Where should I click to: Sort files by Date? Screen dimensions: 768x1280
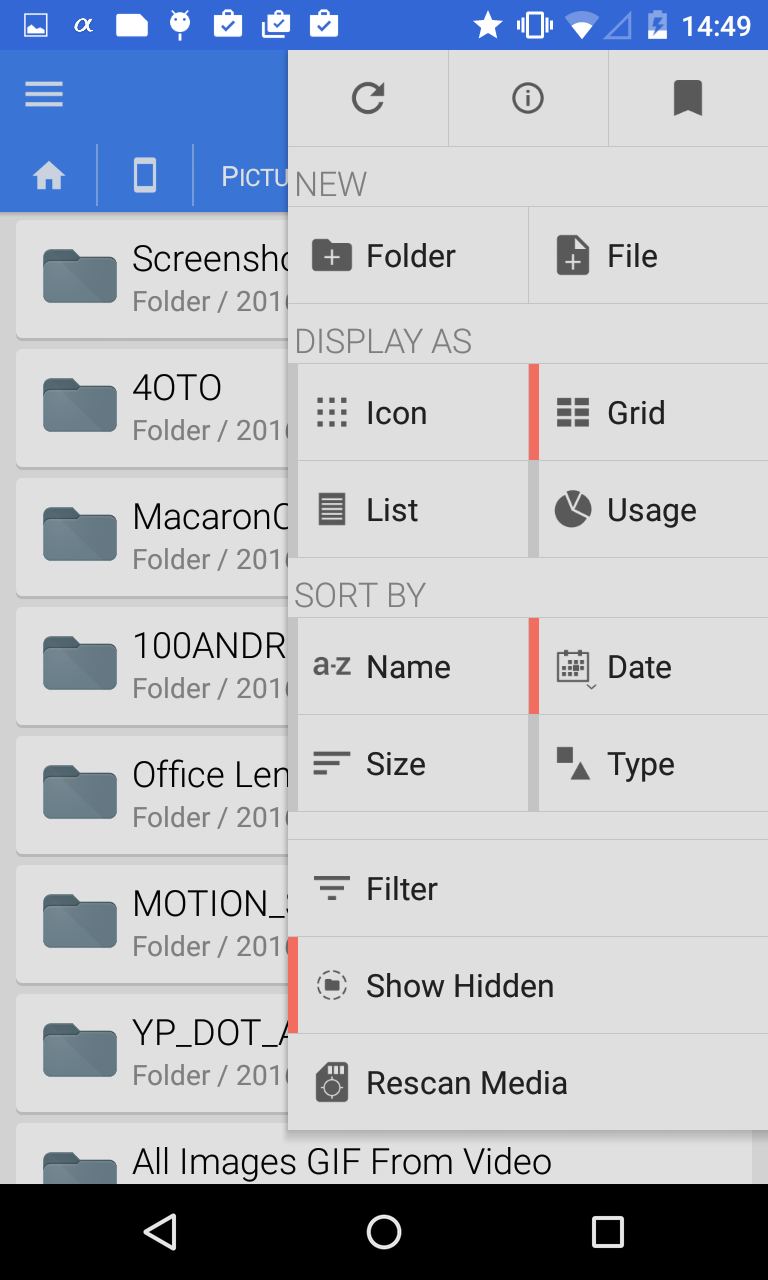[x=639, y=666]
